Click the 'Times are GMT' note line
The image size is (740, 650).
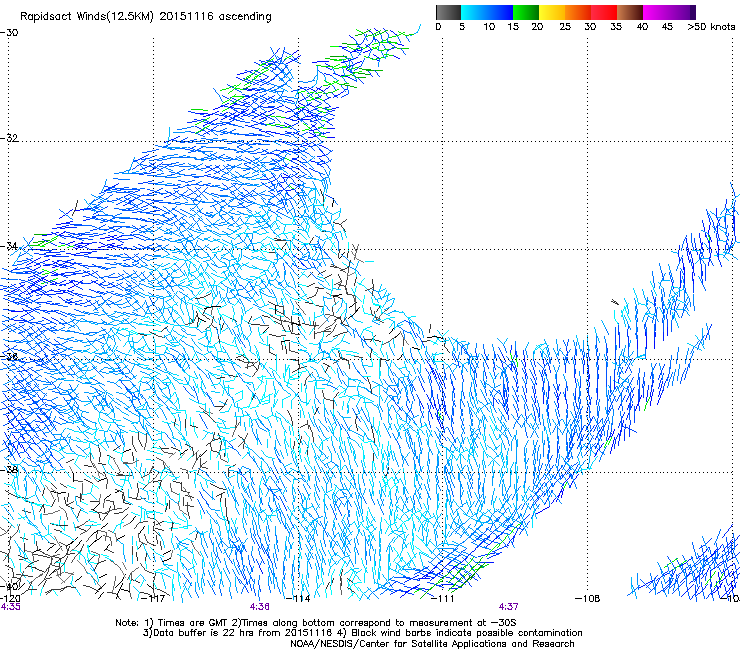pyautogui.click(x=316, y=623)
